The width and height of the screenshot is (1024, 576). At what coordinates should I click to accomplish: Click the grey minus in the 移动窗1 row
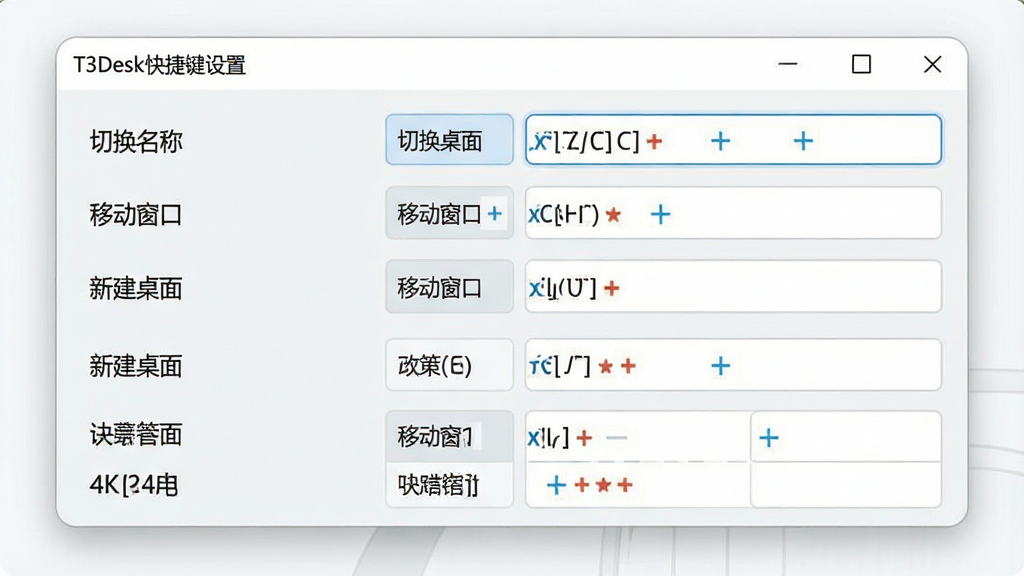[x=616, y=438]
